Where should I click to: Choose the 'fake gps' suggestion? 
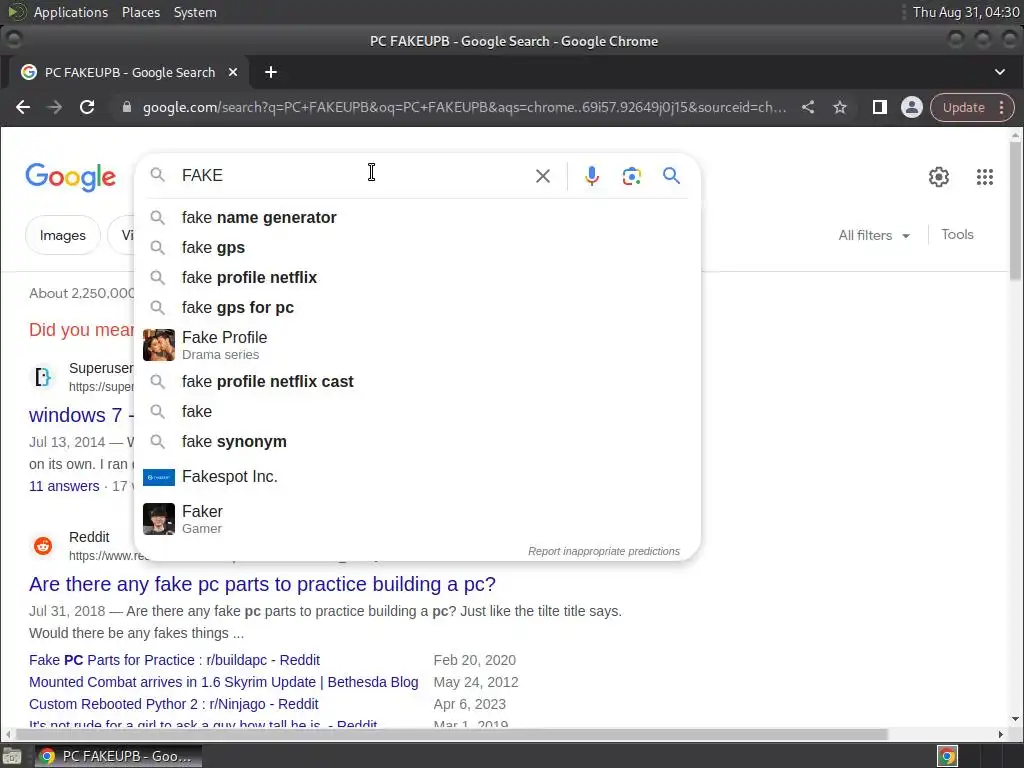pyautogui.click(x=417, y=248)
